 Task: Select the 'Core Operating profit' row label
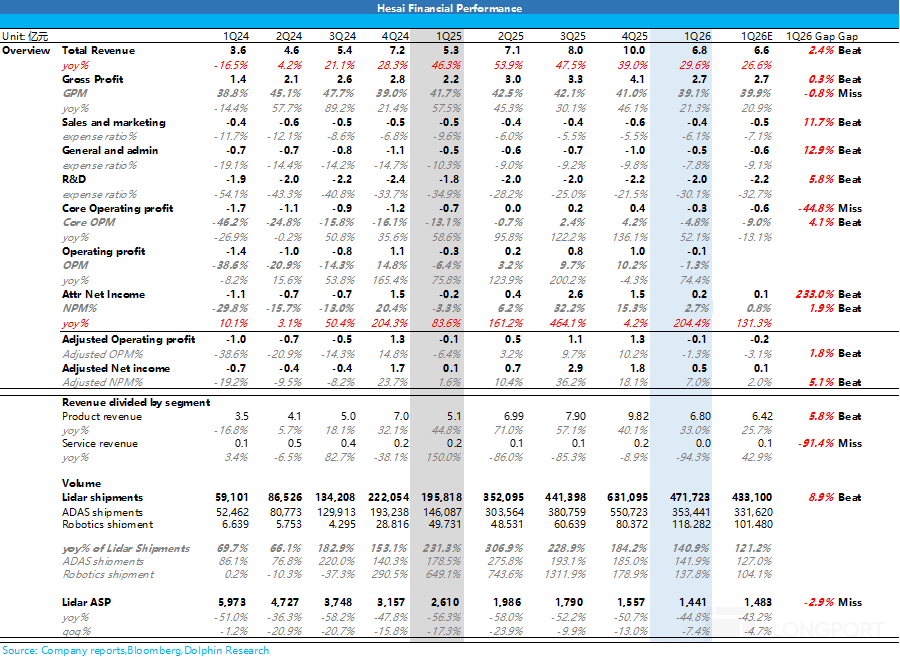tap(117, 208)
